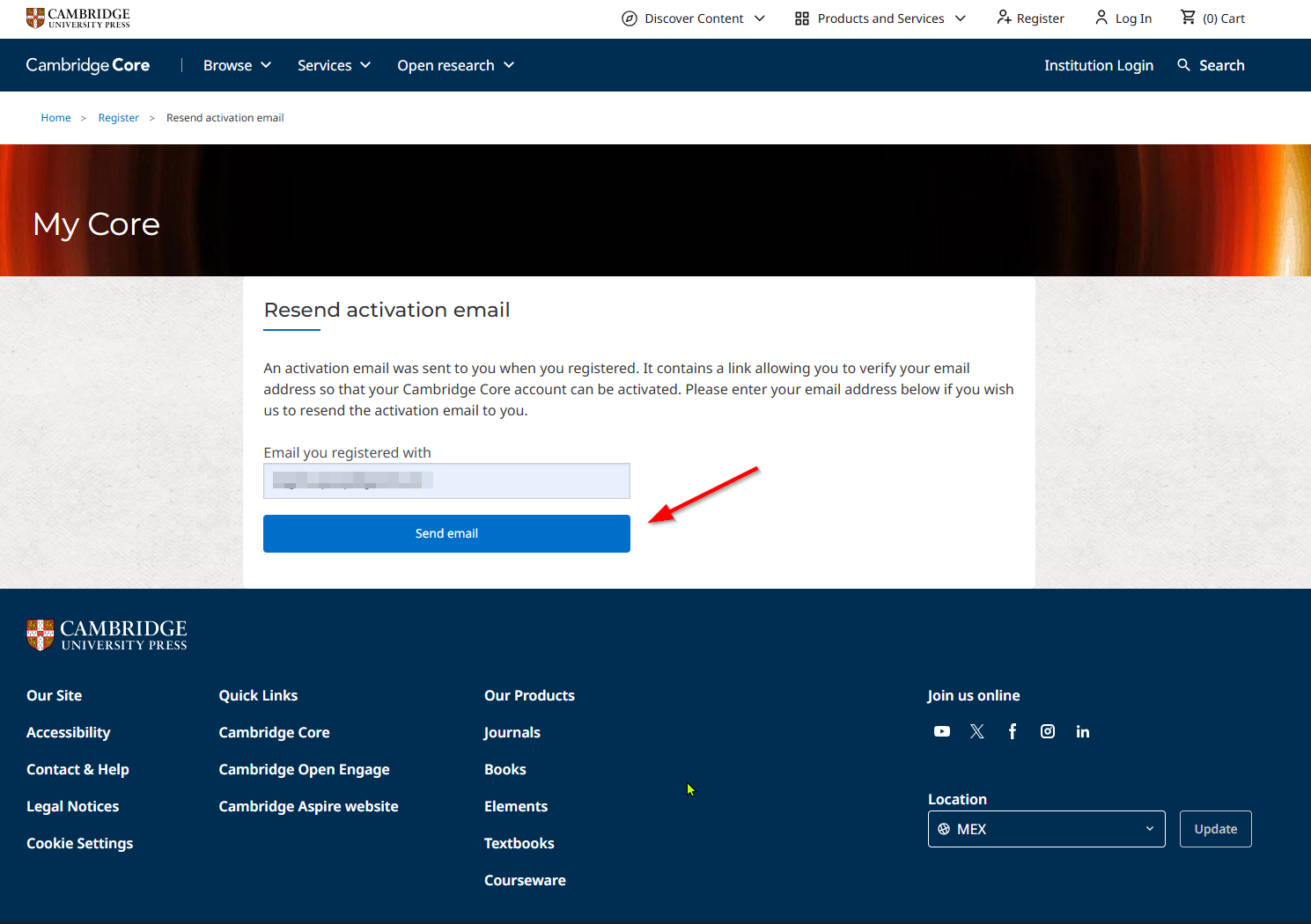
Task: Click the Log In user icon
Action: tap(1101, 18)
